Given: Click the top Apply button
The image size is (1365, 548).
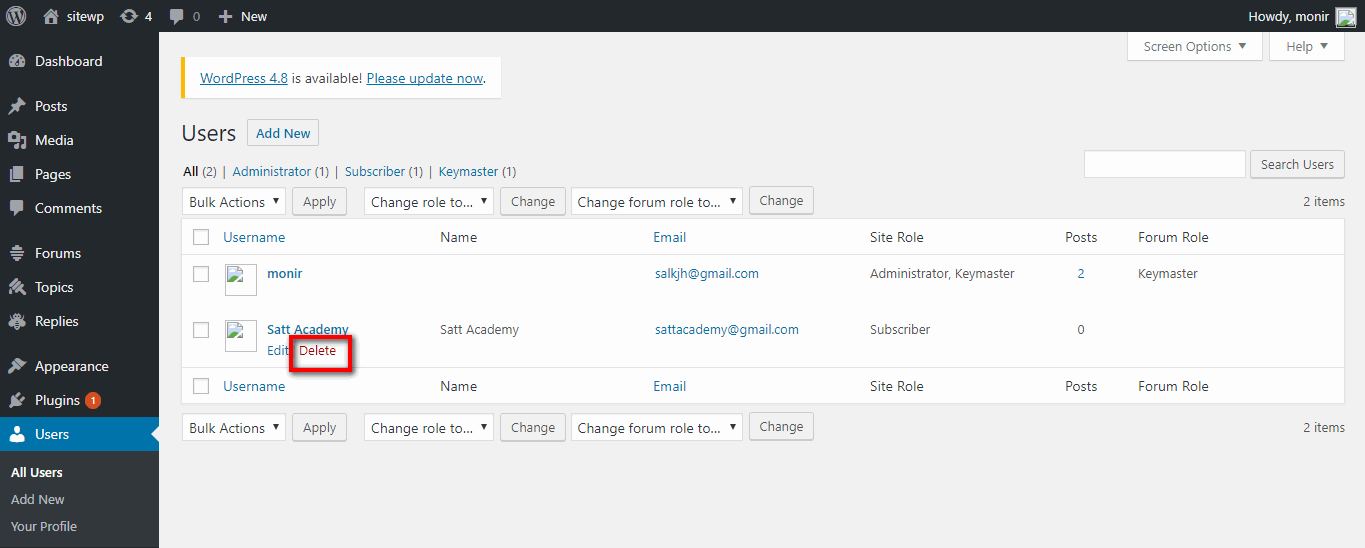Looking at the screenshot, I should point(320,201).
